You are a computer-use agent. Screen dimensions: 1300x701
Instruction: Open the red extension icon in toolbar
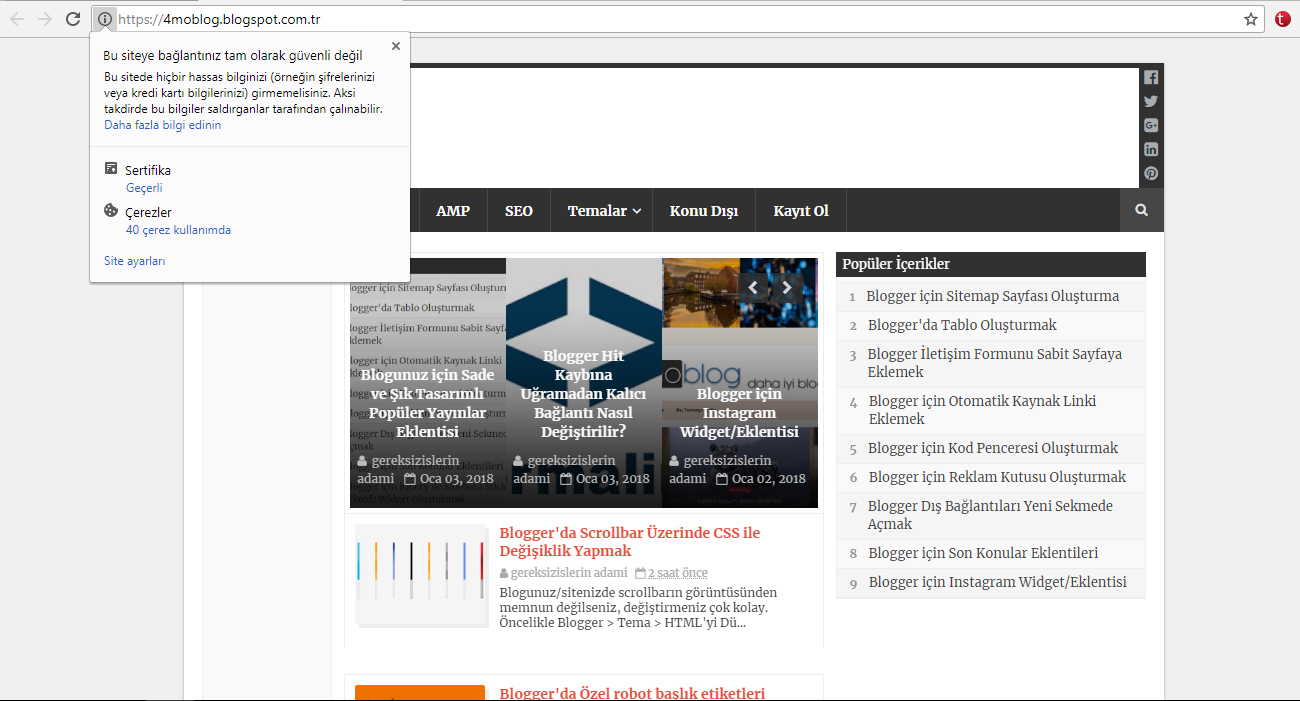(x=1282, y=19)
